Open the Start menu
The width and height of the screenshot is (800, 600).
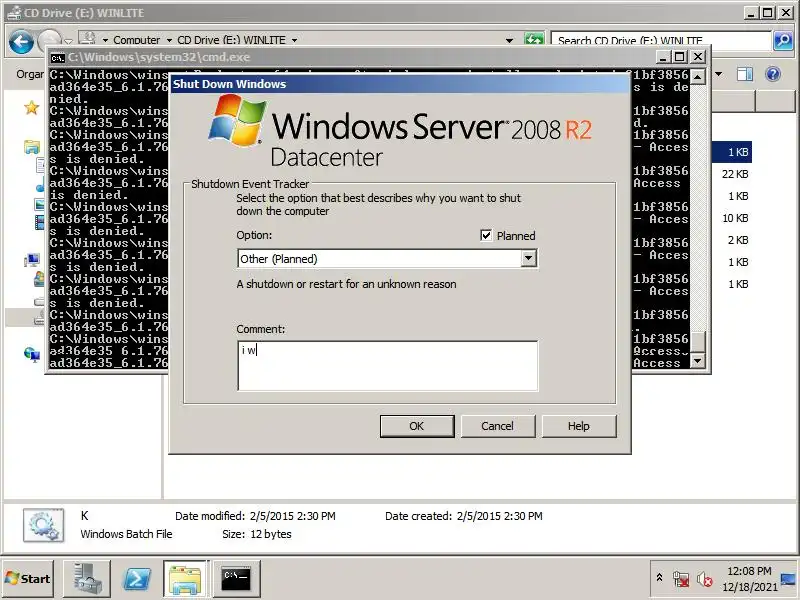pos(28,579)
